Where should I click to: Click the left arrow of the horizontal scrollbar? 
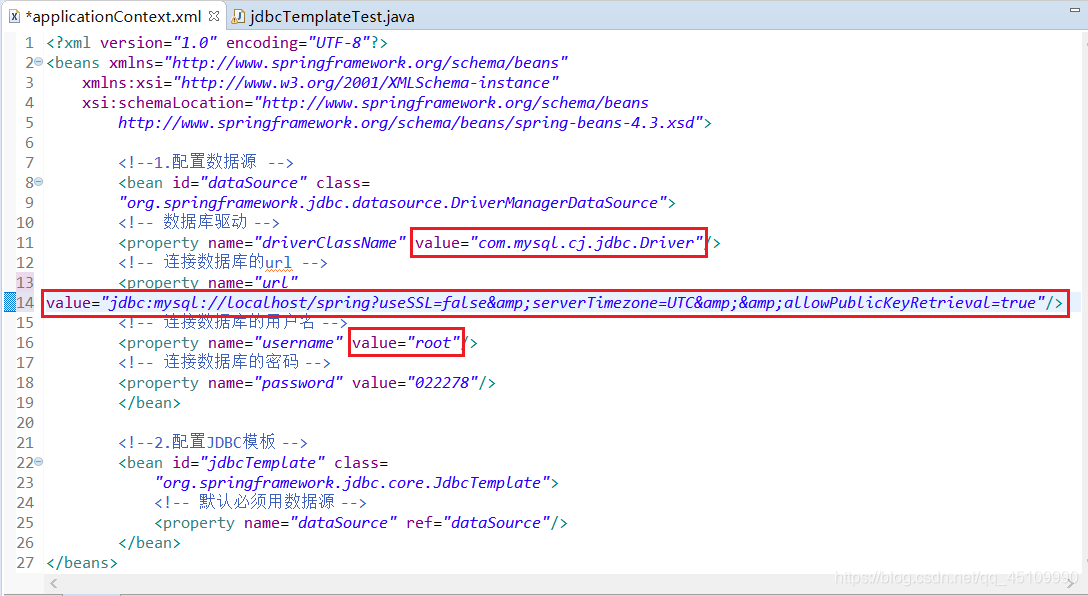point(53,582)
